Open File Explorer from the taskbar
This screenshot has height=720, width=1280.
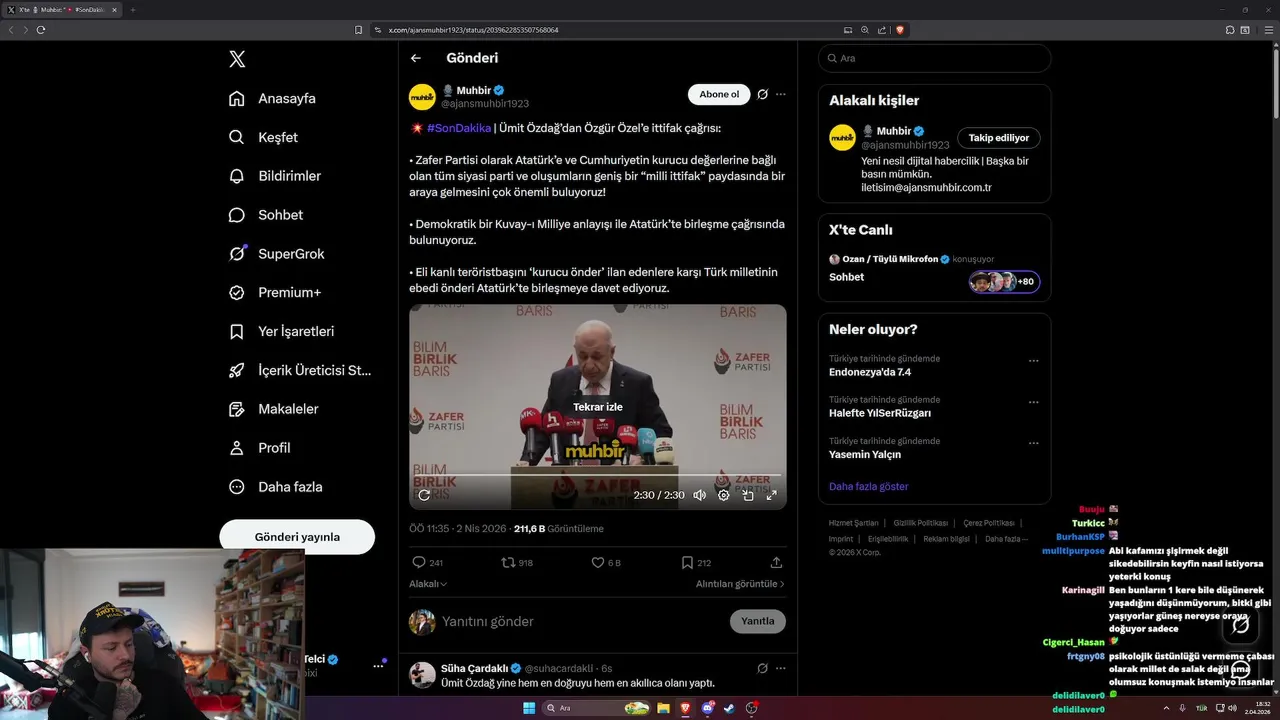point(662,708)
